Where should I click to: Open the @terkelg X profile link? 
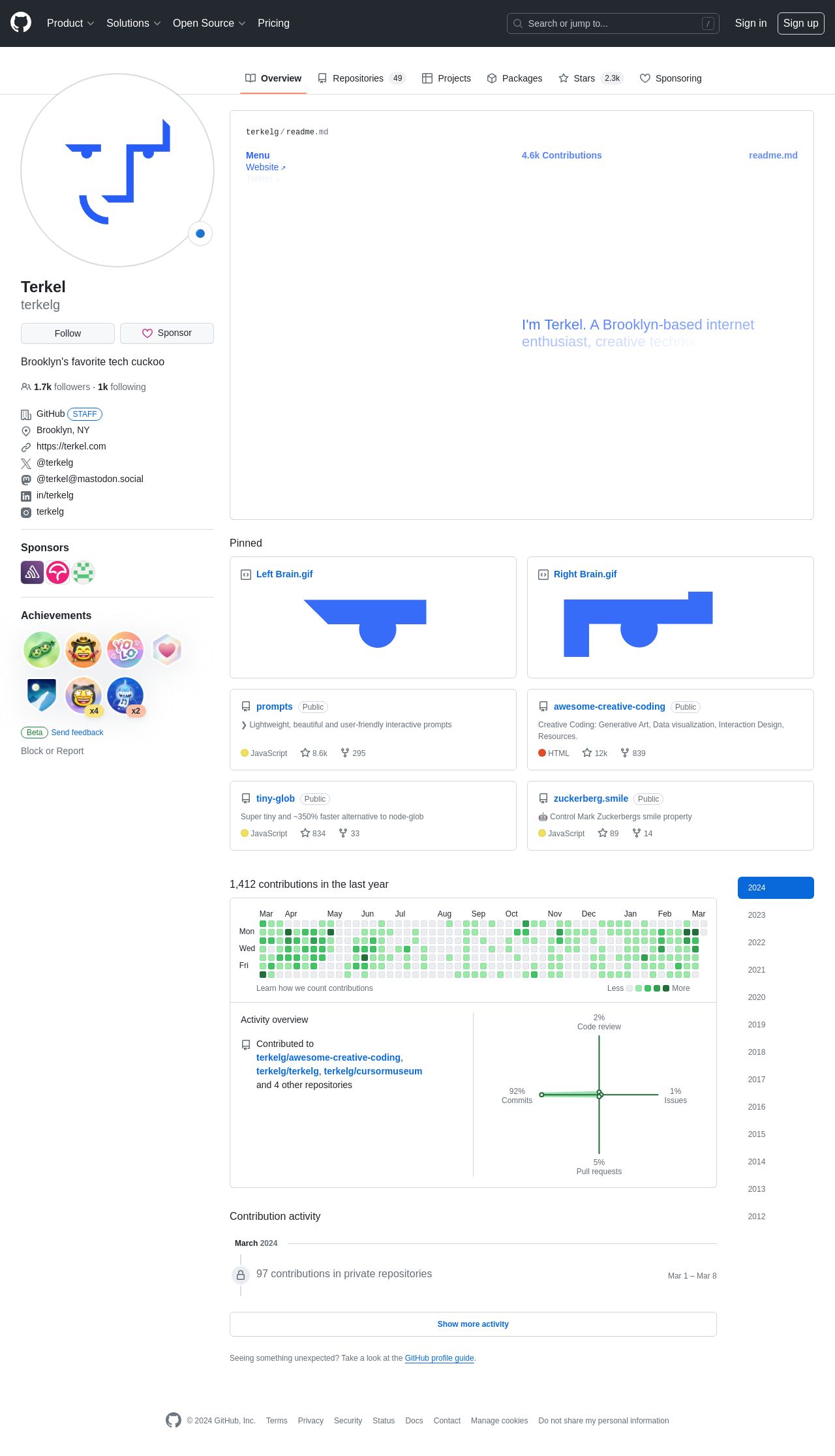pos(55,463)
